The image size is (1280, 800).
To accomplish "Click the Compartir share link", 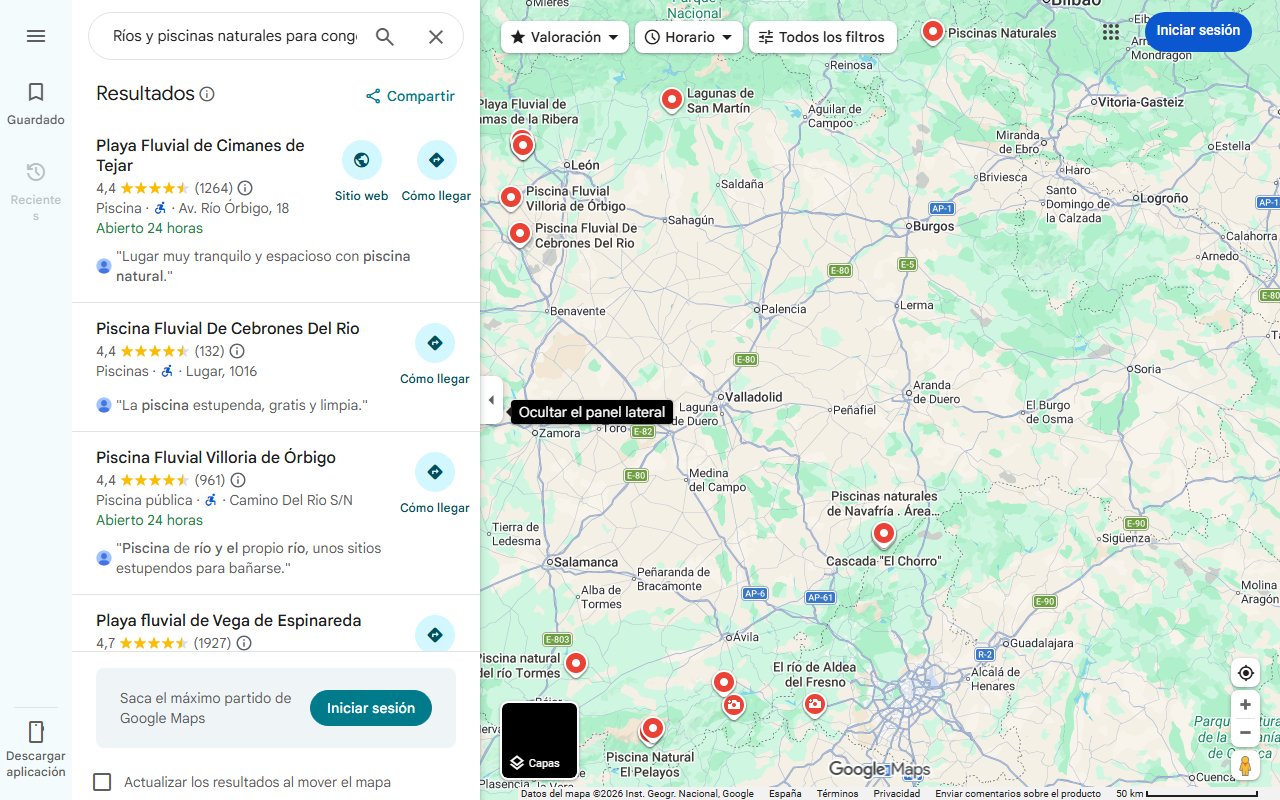I will (x=410, y=96).
